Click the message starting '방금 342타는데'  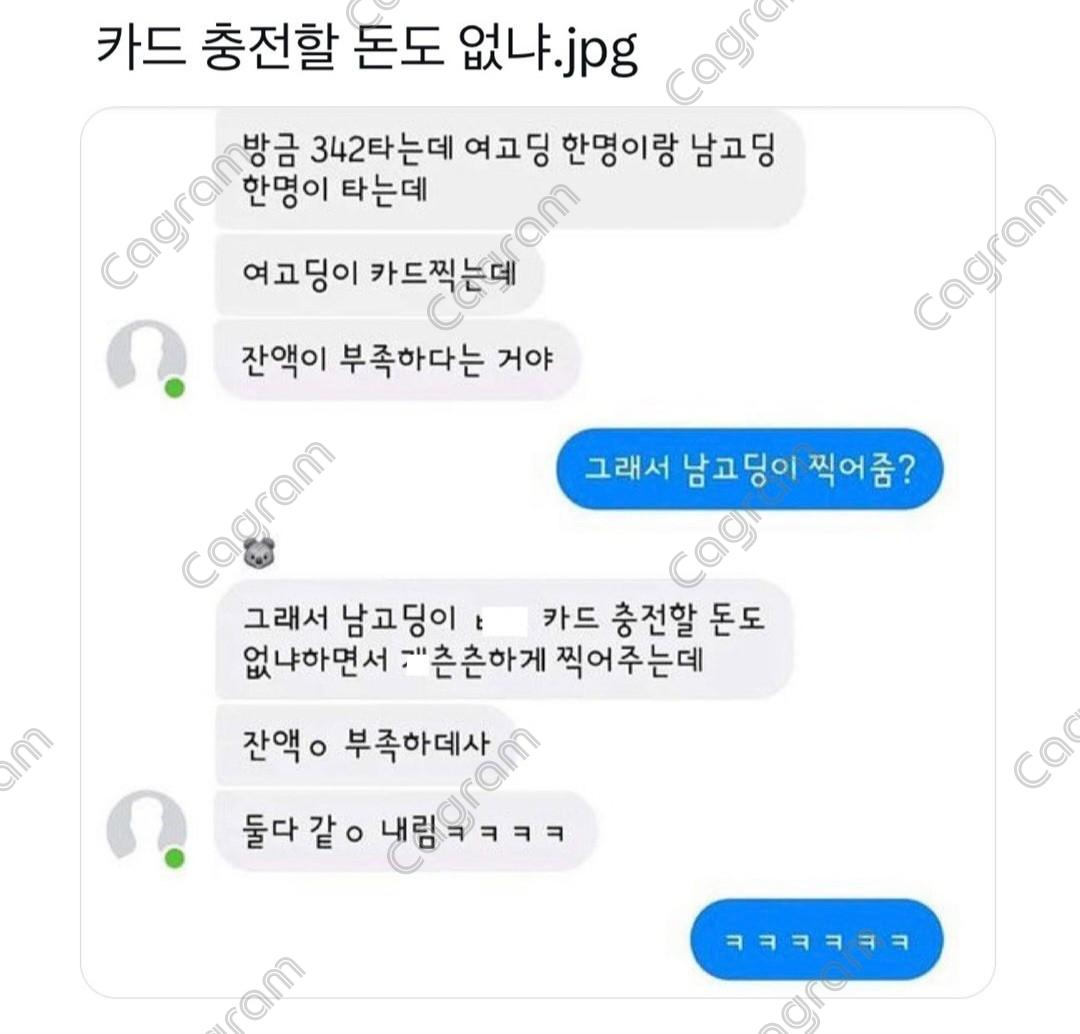[510, 169]
